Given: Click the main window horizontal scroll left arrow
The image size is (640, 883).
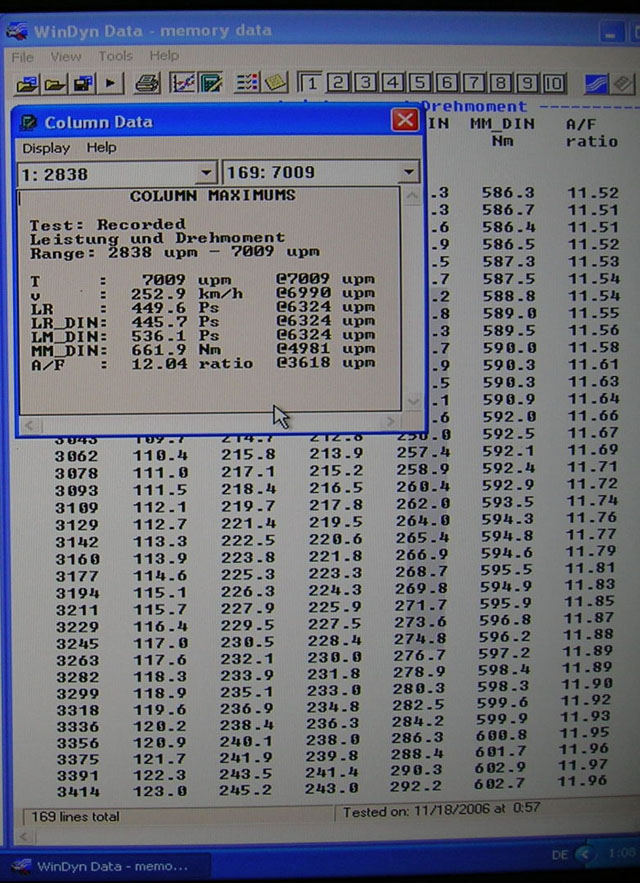Looking at the screenshot, I should (x=24, y=836).
